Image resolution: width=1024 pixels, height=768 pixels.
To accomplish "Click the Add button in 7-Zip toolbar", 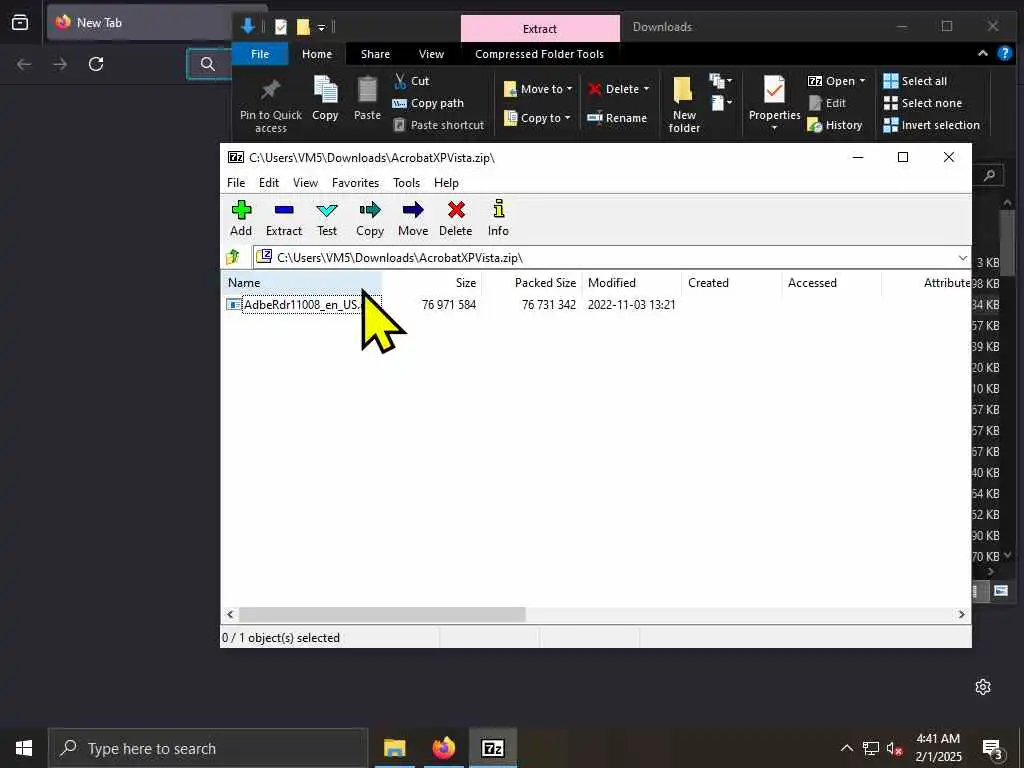I will click(241, 218).
